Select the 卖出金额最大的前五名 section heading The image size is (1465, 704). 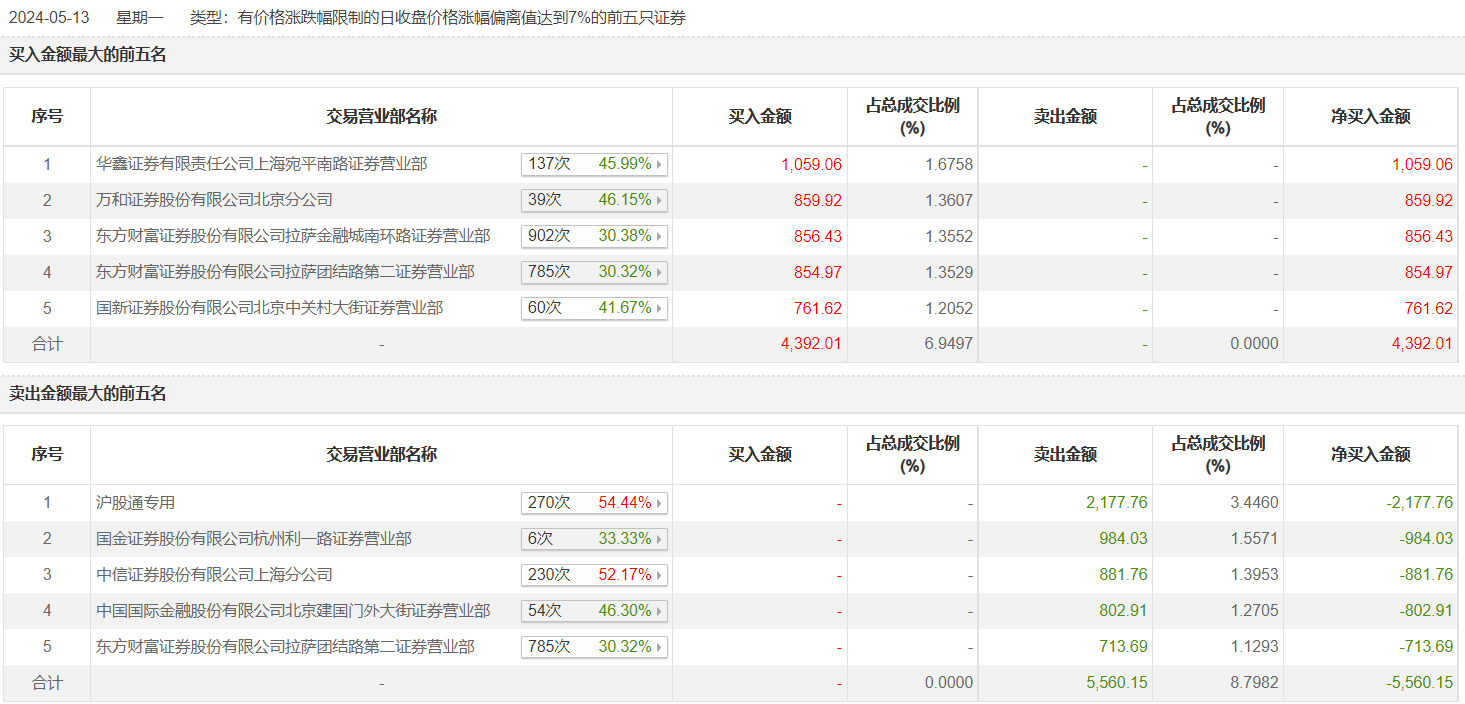(x=88, y=394)
